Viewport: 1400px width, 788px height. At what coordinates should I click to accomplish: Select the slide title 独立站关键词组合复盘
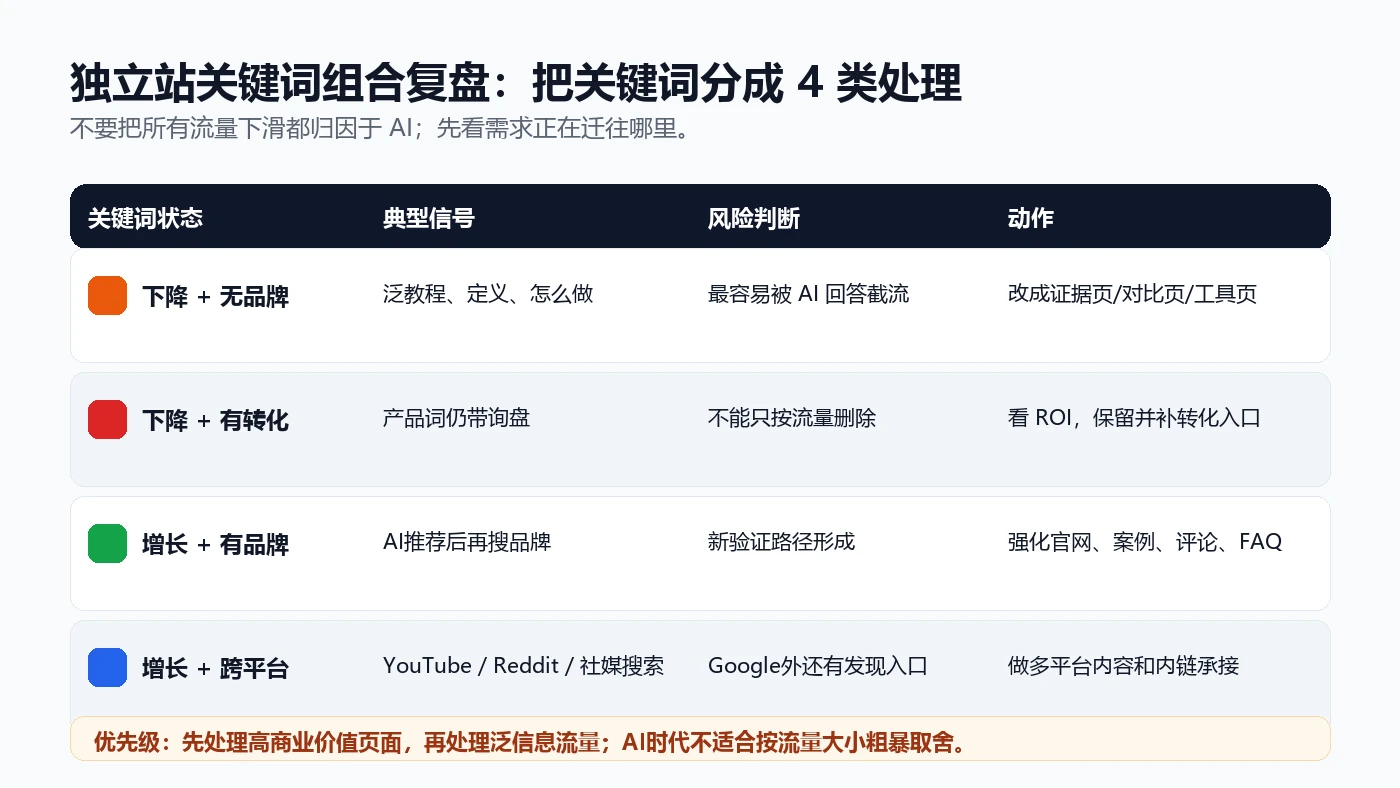[x=515, y=83]
